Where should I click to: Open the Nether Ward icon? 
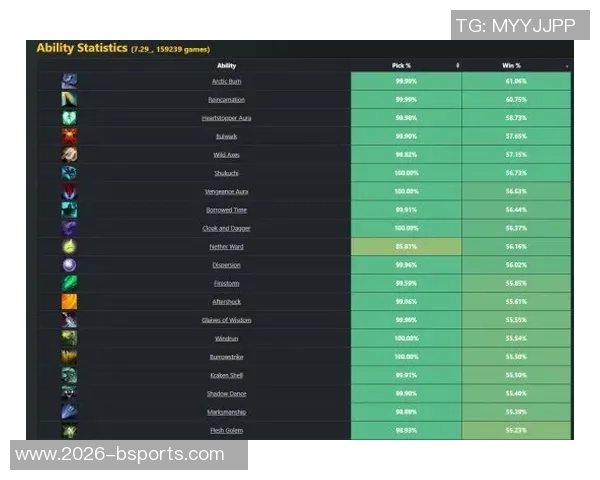point(69,246)
